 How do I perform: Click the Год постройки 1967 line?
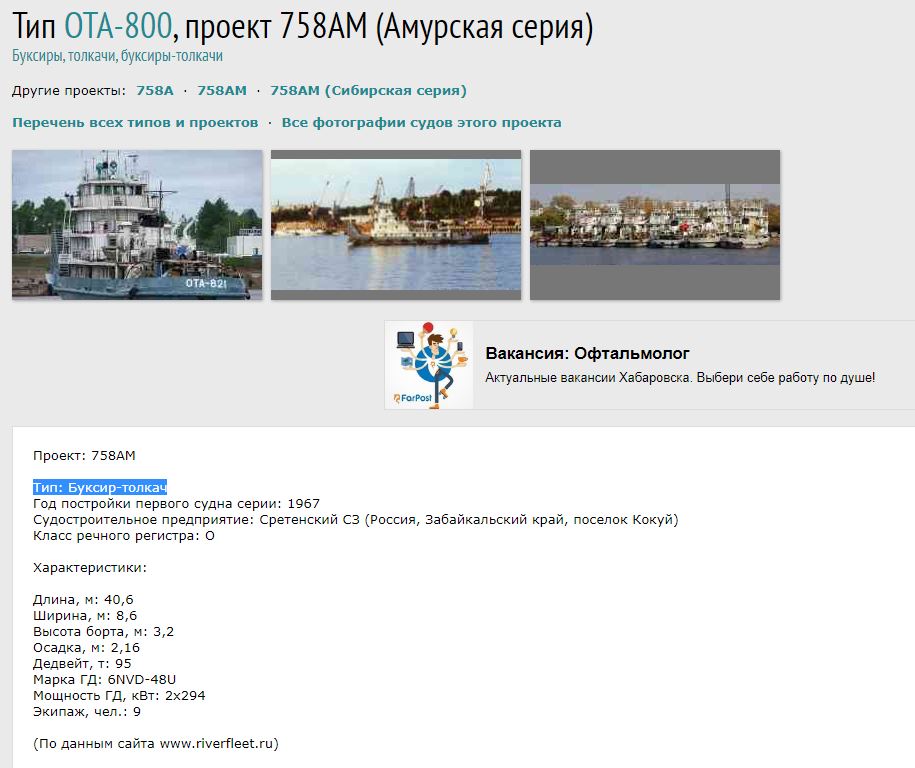click(176, 503)
